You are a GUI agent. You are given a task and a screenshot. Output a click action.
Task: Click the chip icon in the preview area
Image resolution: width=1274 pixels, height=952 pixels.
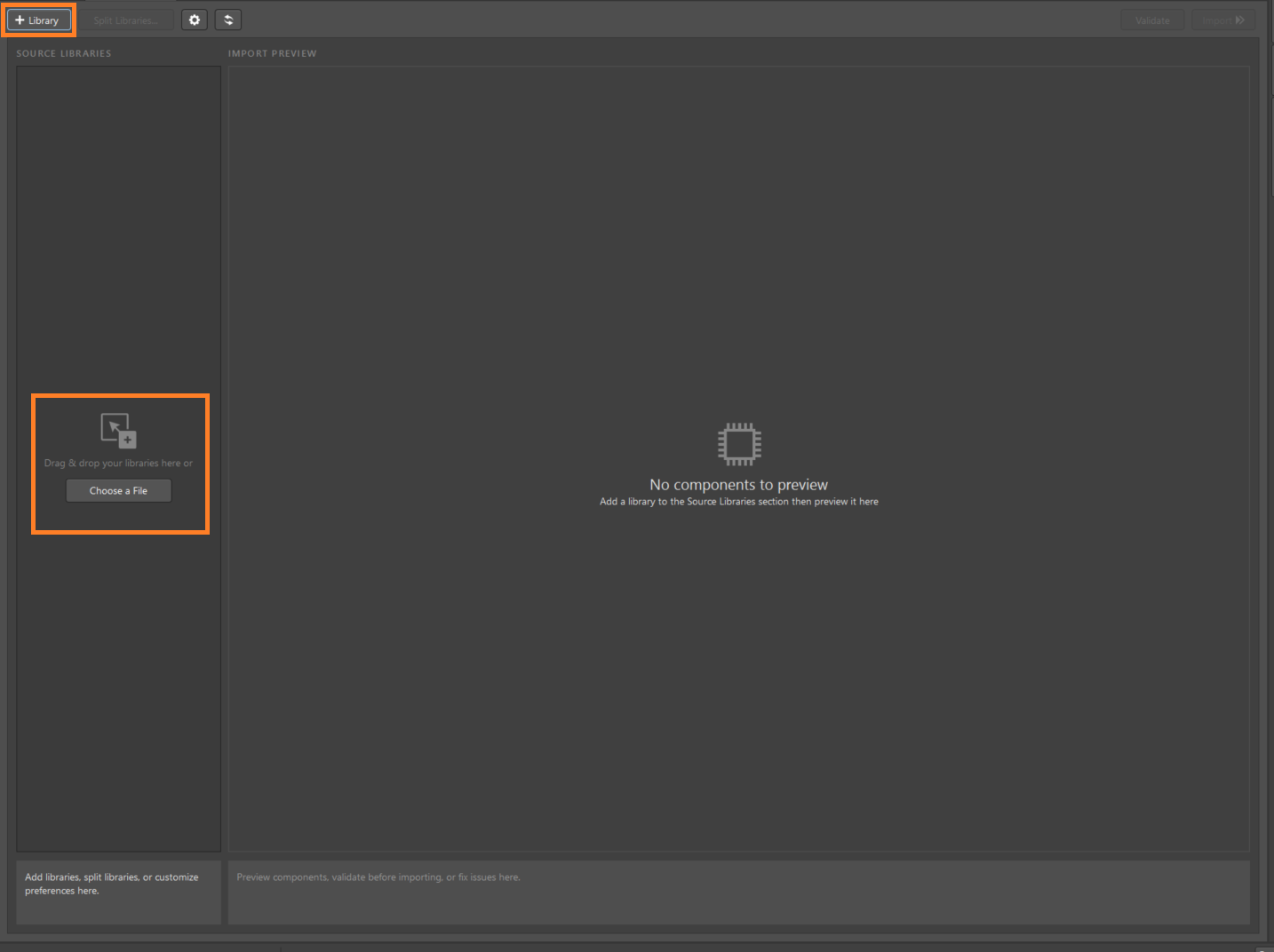pyautogui.click(x=739, y=443)
